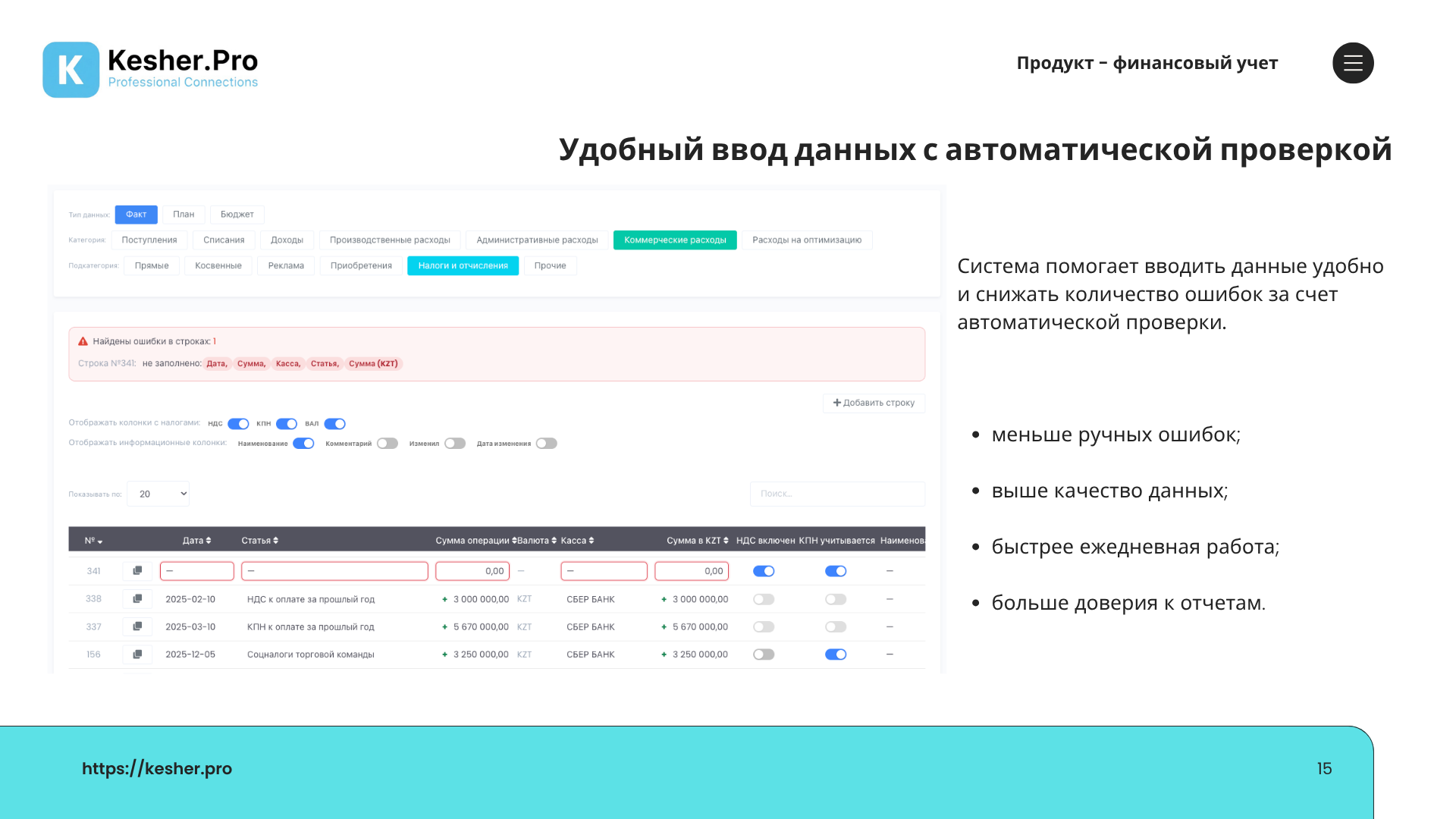Open the hamburger menu in the header
The width and height of the screenshot is (1456, 819).
point(1353,63)
